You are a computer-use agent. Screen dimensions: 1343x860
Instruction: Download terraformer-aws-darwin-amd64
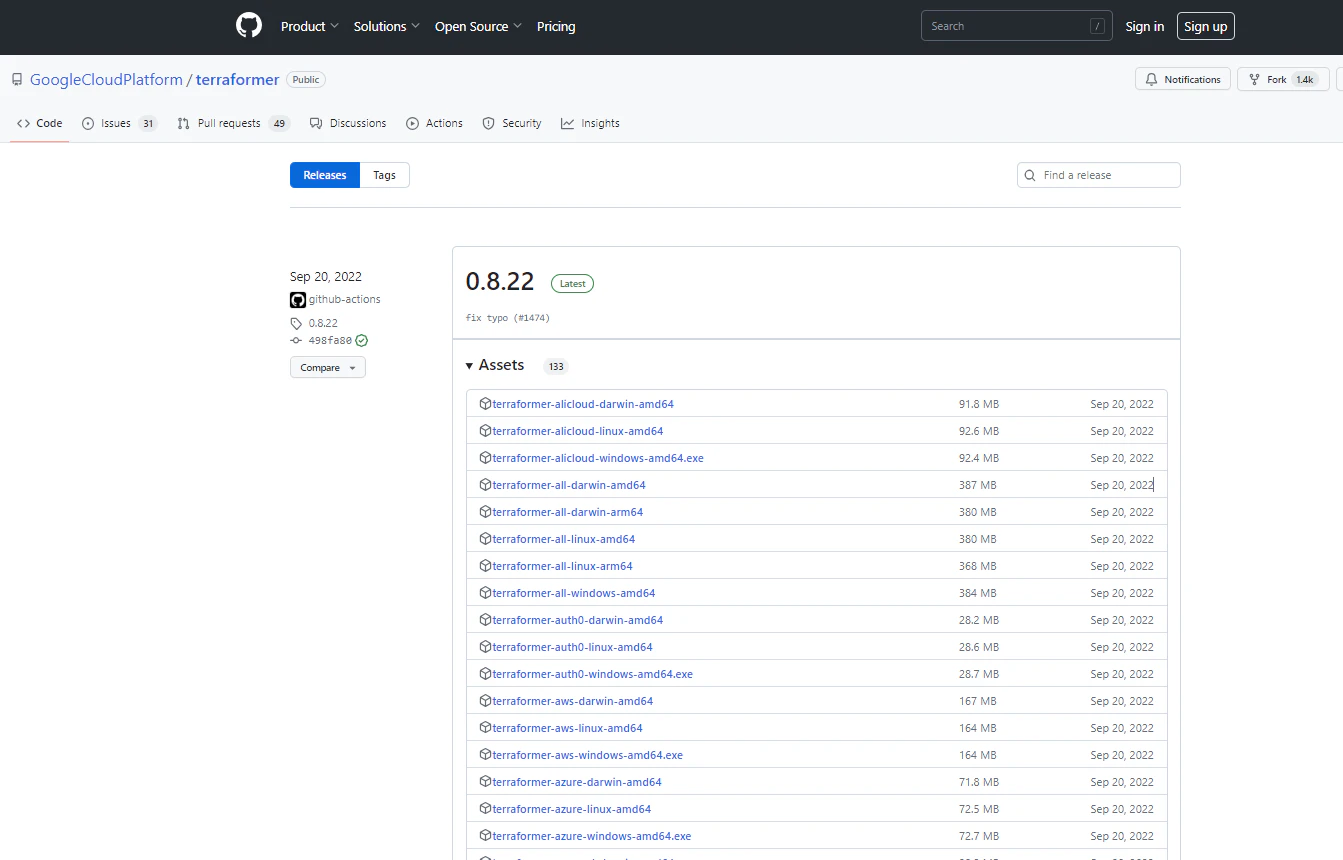click(x=573, y=701)
